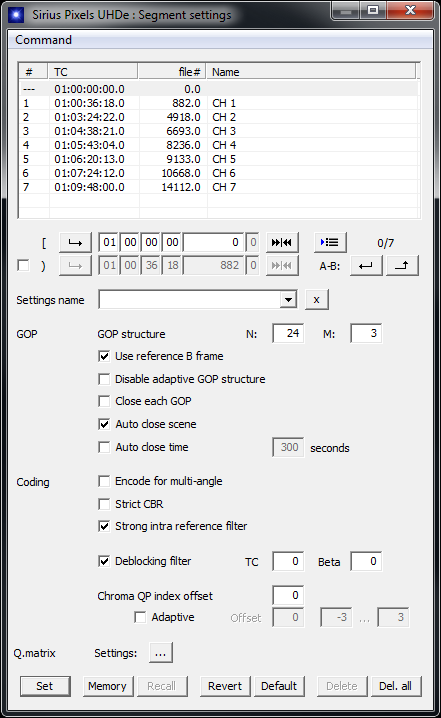The image size is (441, 718).
Task: Click the A-B return arrow icon
Action: [366, 266]
